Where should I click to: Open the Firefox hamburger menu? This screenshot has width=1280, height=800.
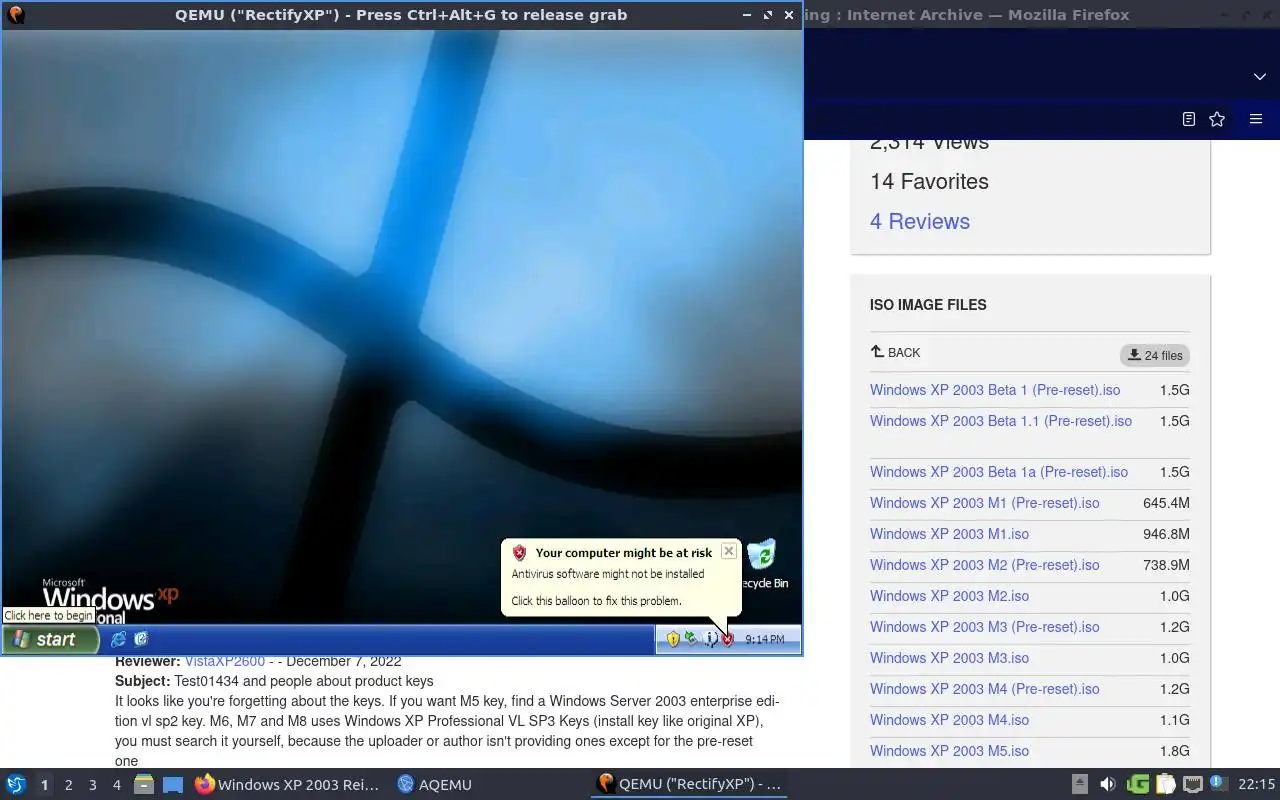point(1256,119)
